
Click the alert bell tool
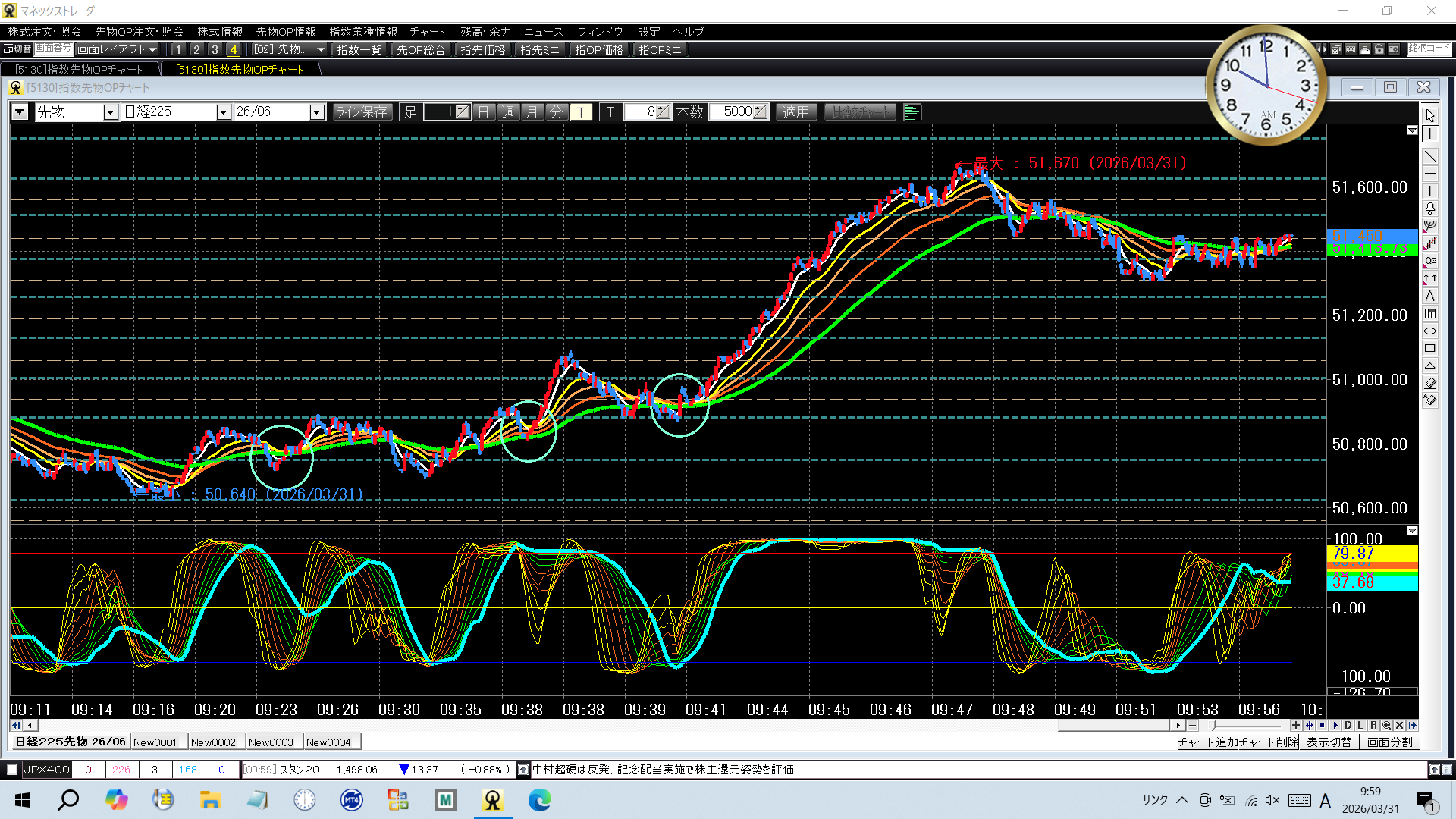click(1429, 209)
